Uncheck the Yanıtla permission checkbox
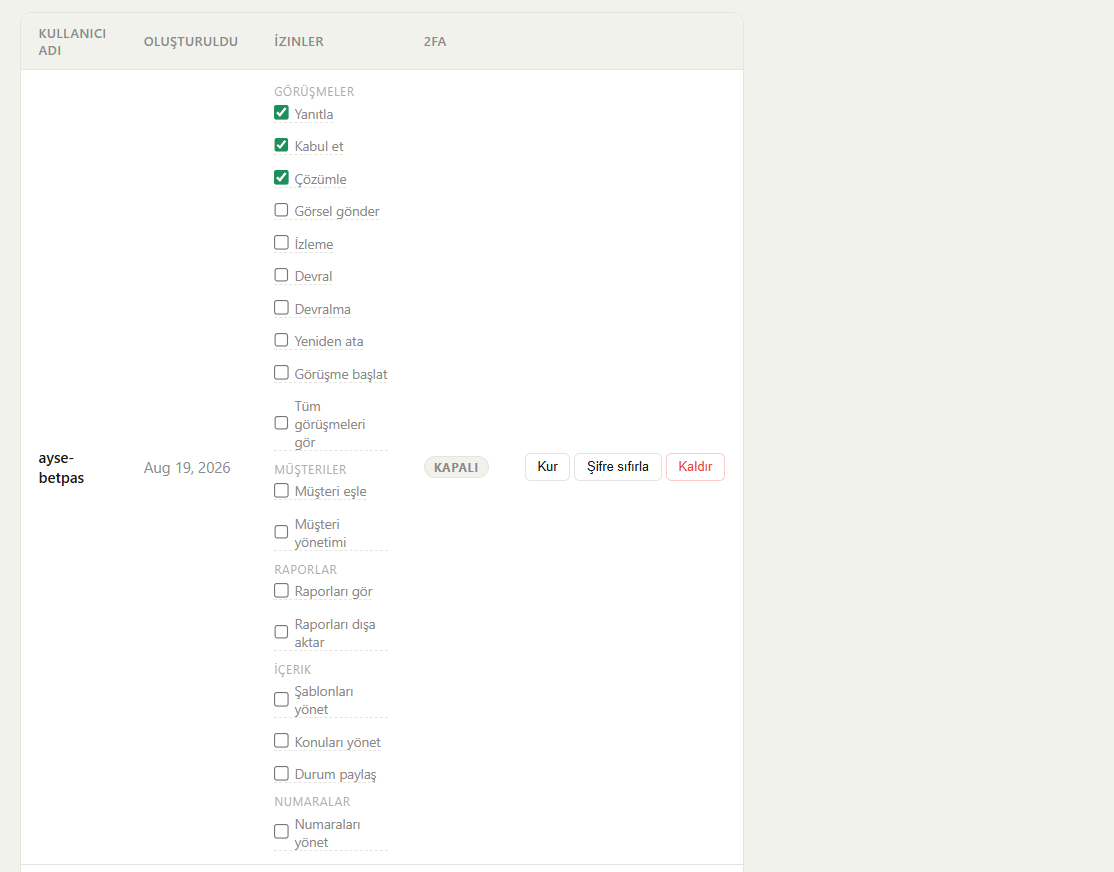The image size is (1114, 872). 281,113
